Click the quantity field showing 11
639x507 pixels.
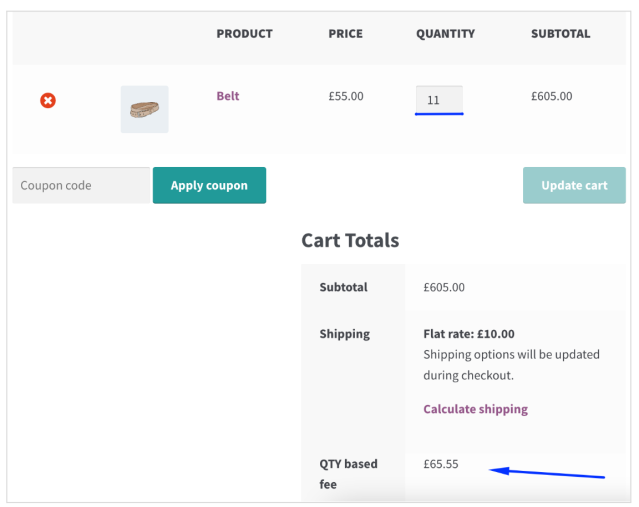[x=439, y=99]
